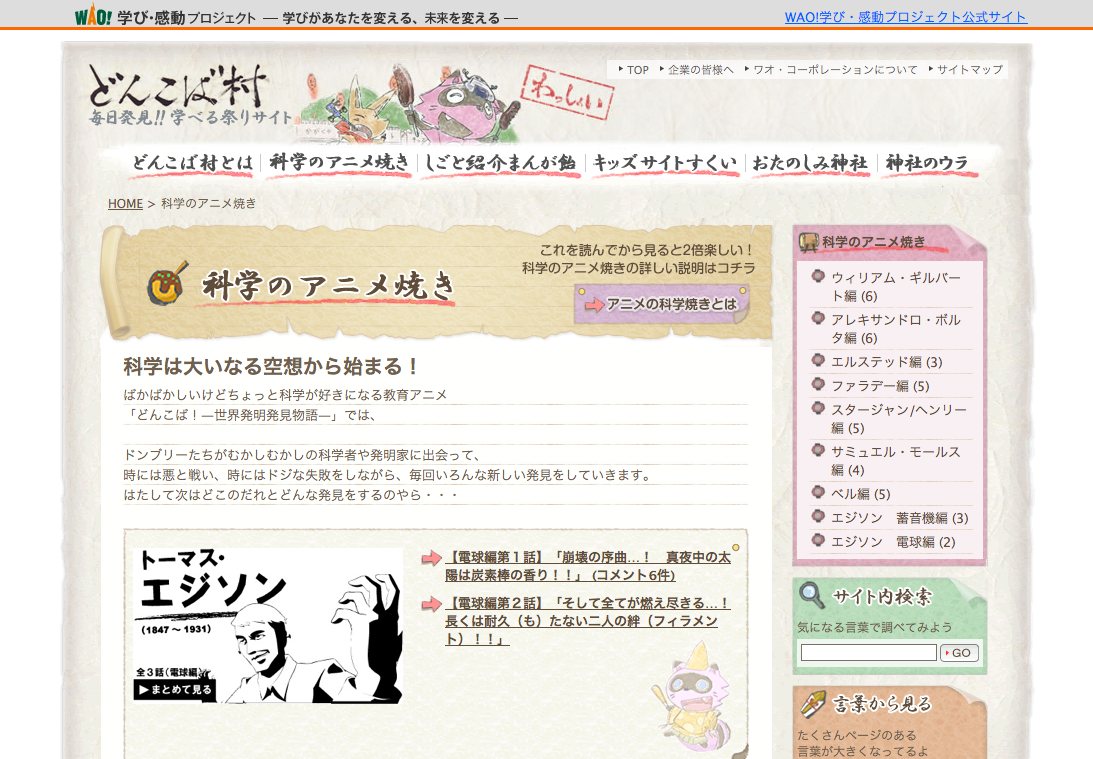Open 電球編第１話 episode link
This screenshot has height=759, width=1093.
588,566
